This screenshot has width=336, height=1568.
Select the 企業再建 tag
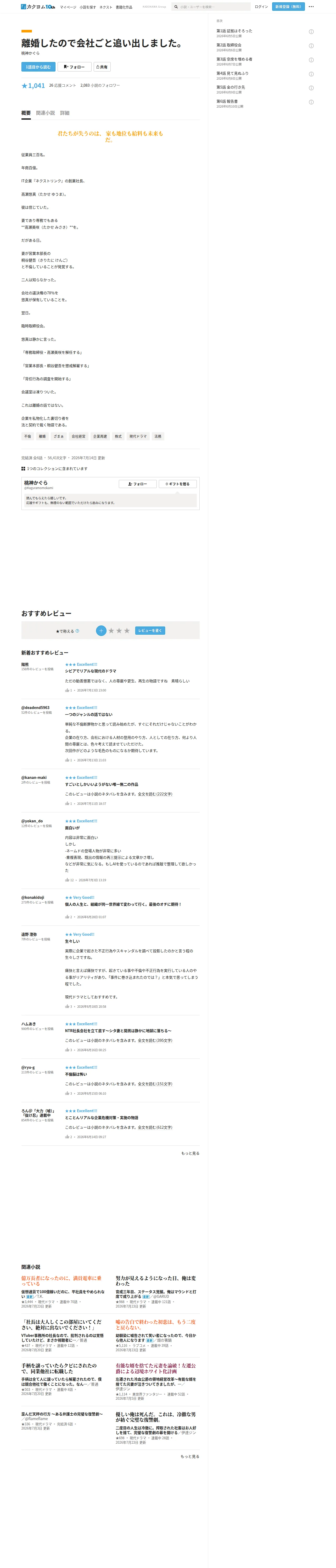click(100, 436)
